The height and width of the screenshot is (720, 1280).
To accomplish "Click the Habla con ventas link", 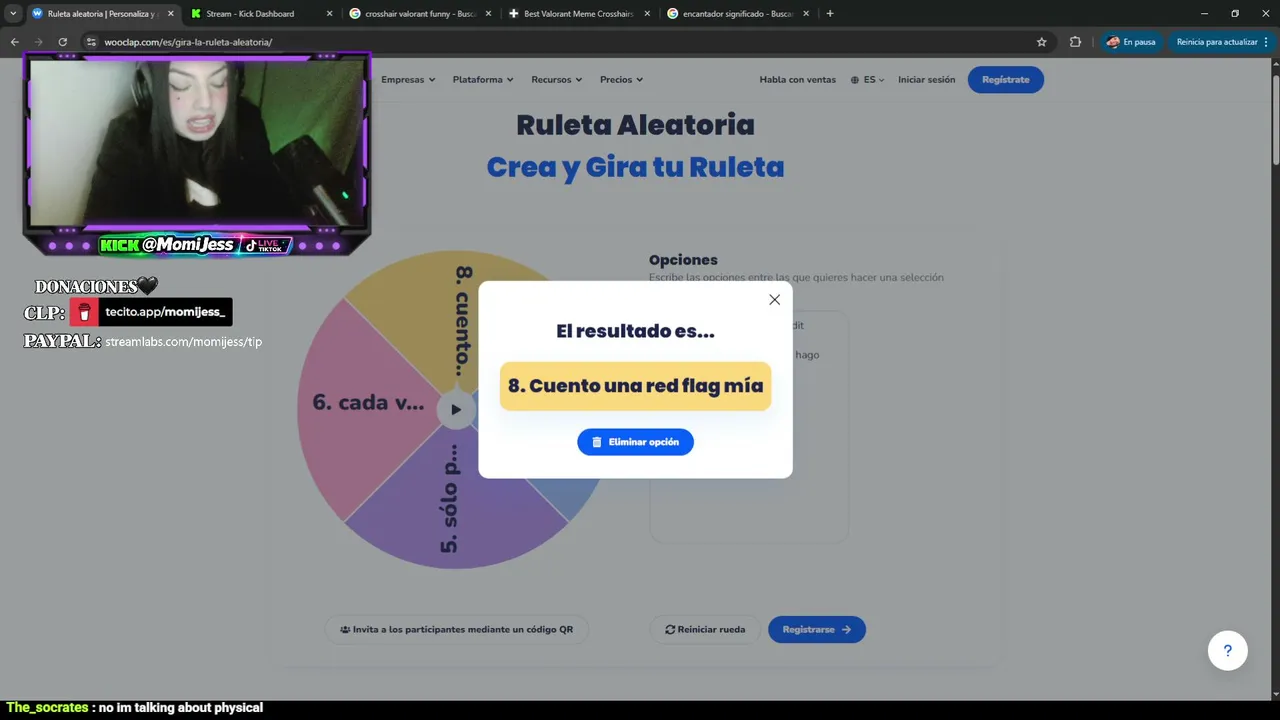I will (x=798, y=80).
